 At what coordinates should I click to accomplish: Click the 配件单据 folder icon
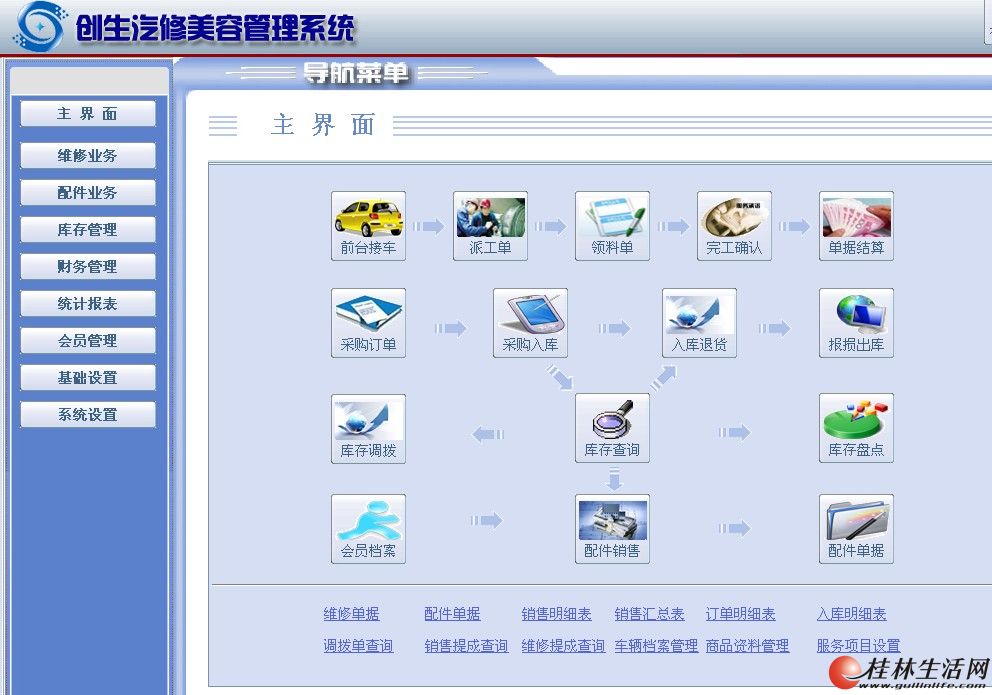(x=856, y=529)
